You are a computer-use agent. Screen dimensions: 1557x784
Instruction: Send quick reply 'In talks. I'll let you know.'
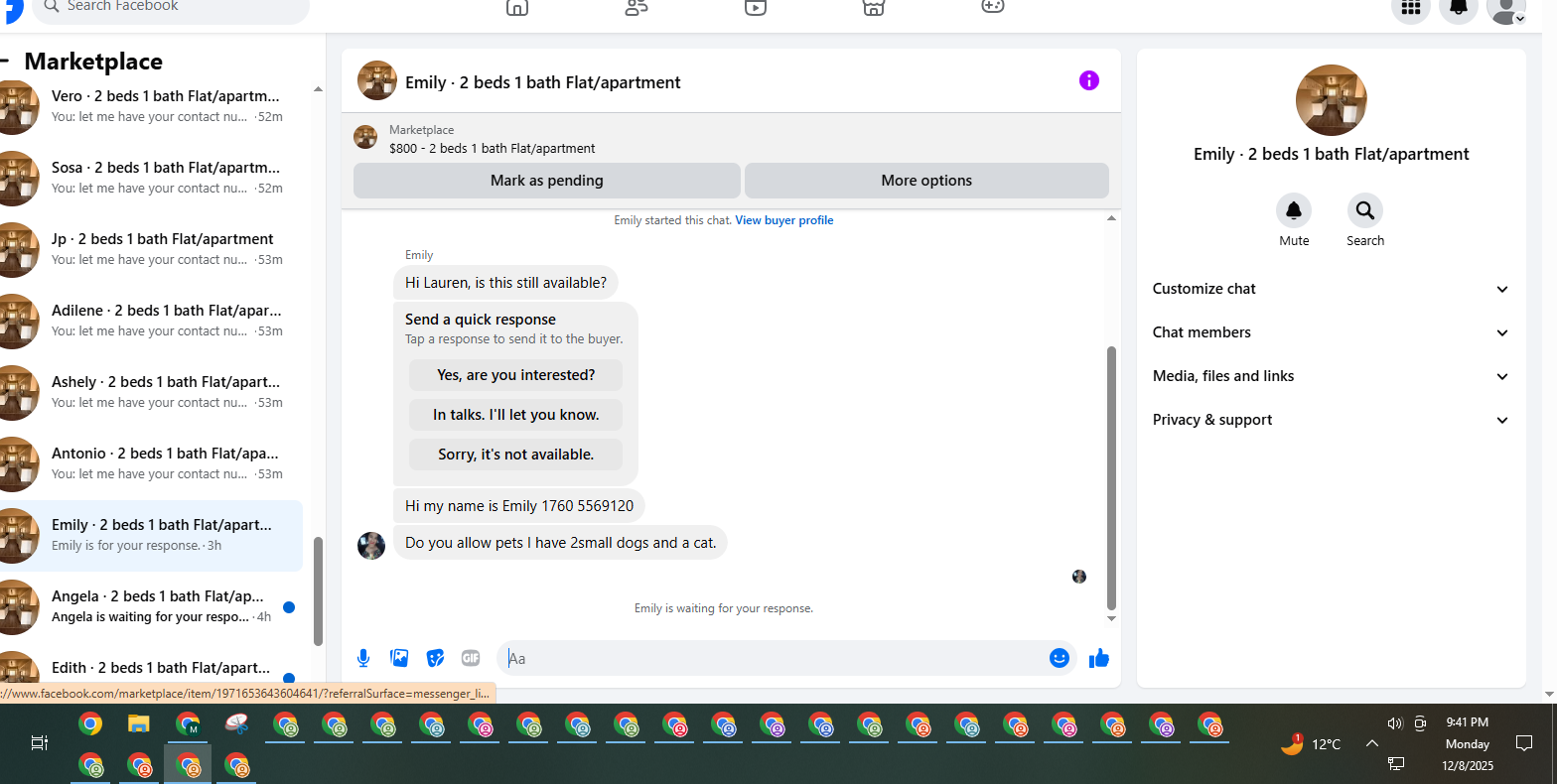[516, 415]
